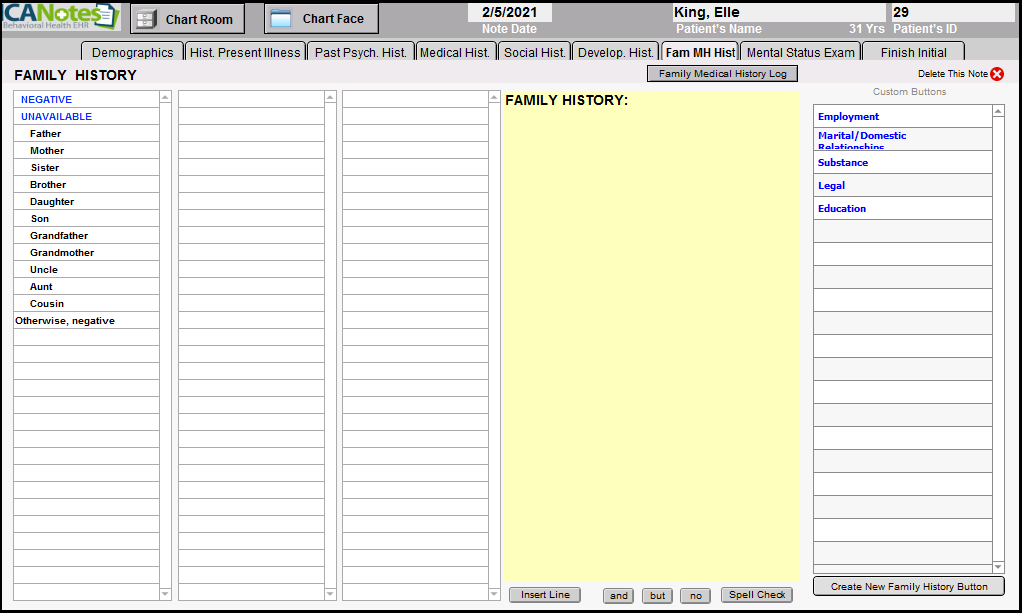Choose Grandmother from relatives list
This screenshot has height=613, width=1022.
pyautogui.click(x=86, y=252)
